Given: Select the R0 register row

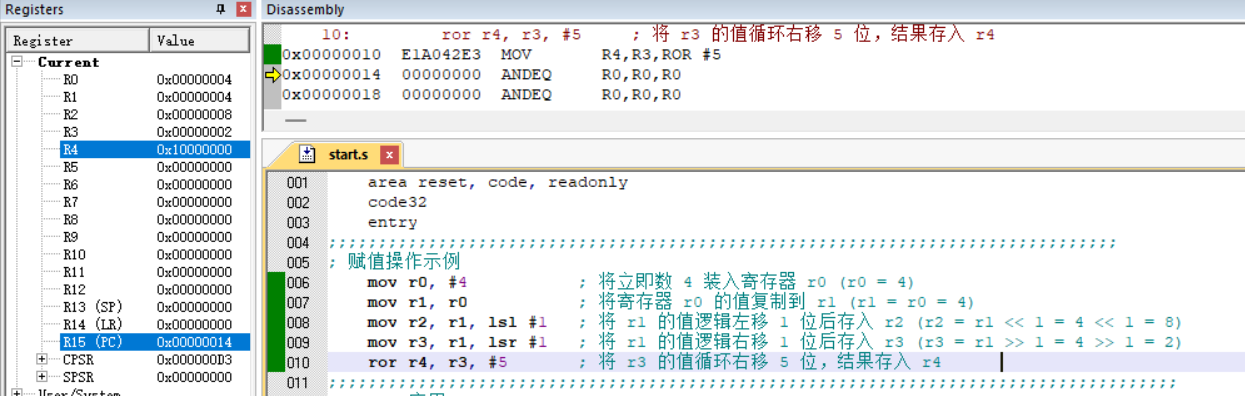Looking at the screenshot, I should click(x=128, y=79).
